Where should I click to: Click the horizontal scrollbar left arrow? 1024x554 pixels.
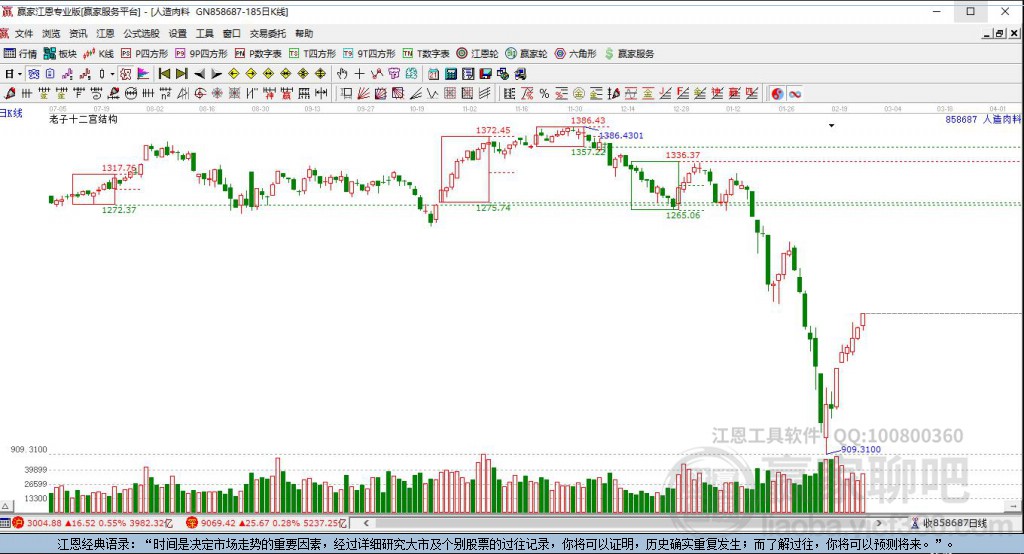(x=366, y=523)
